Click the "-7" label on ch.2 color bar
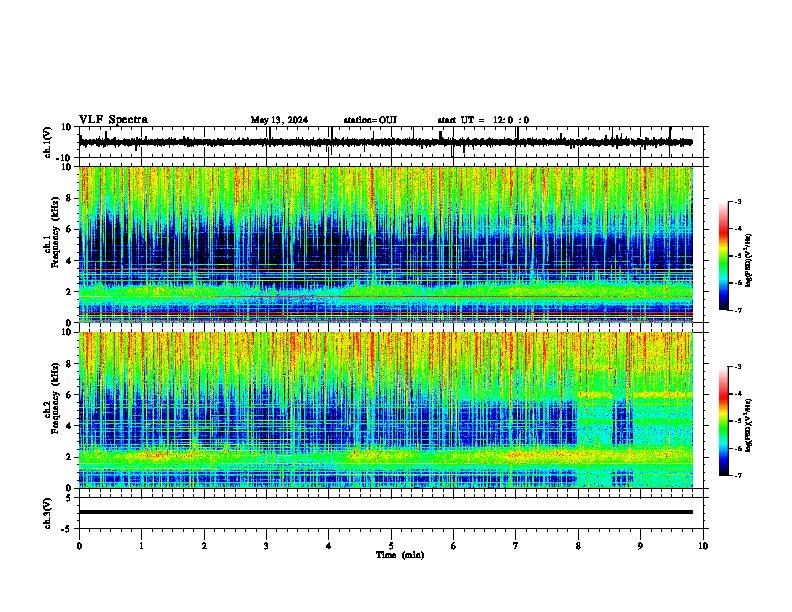792x612 pixels. coord(738,475)
